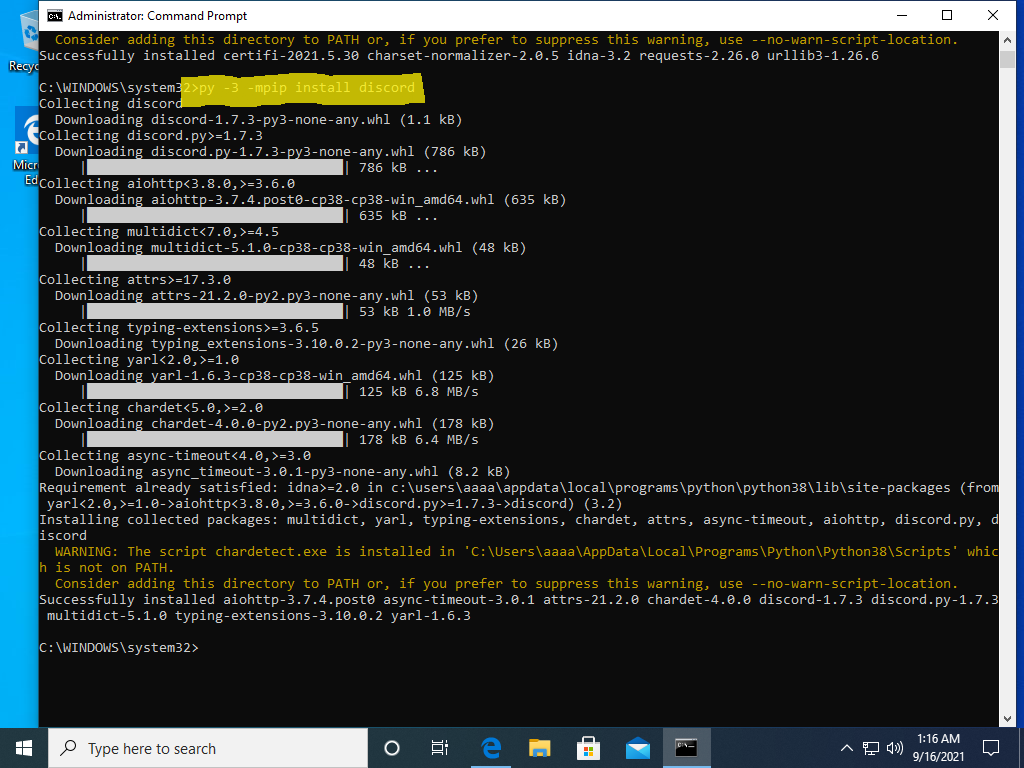Open Mail app from taskbar
The height and width of the screenshot is (768, 1024).
637,748
